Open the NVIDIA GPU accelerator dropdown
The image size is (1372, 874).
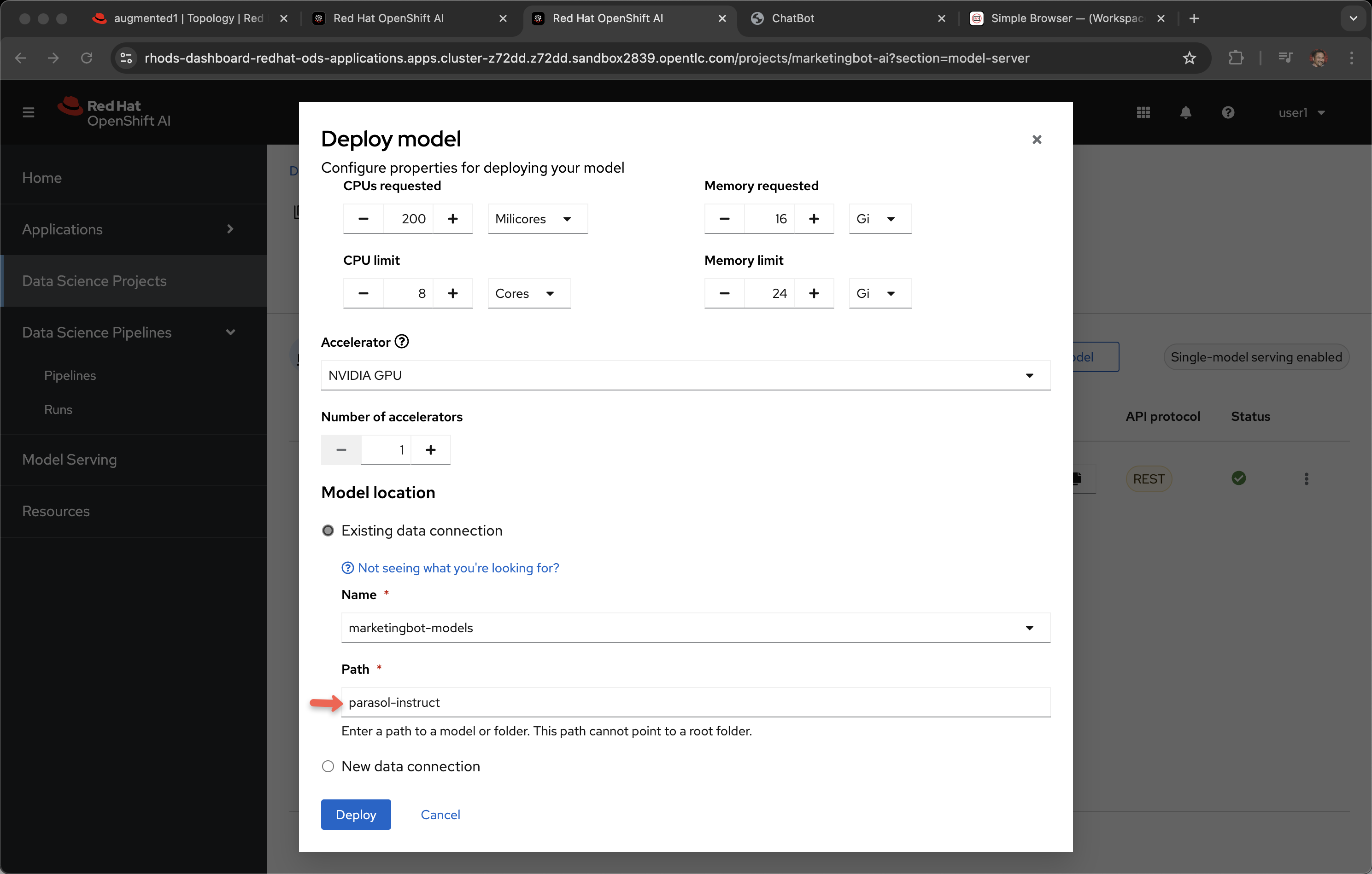tap(686, 375)
